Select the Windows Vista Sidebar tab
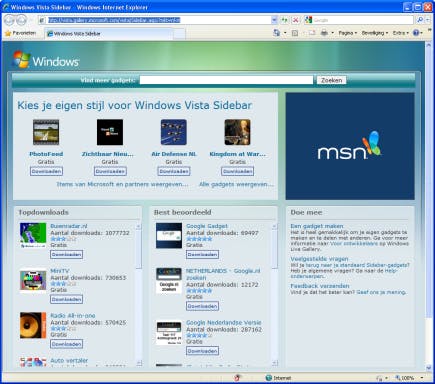 tap(108, 34)
